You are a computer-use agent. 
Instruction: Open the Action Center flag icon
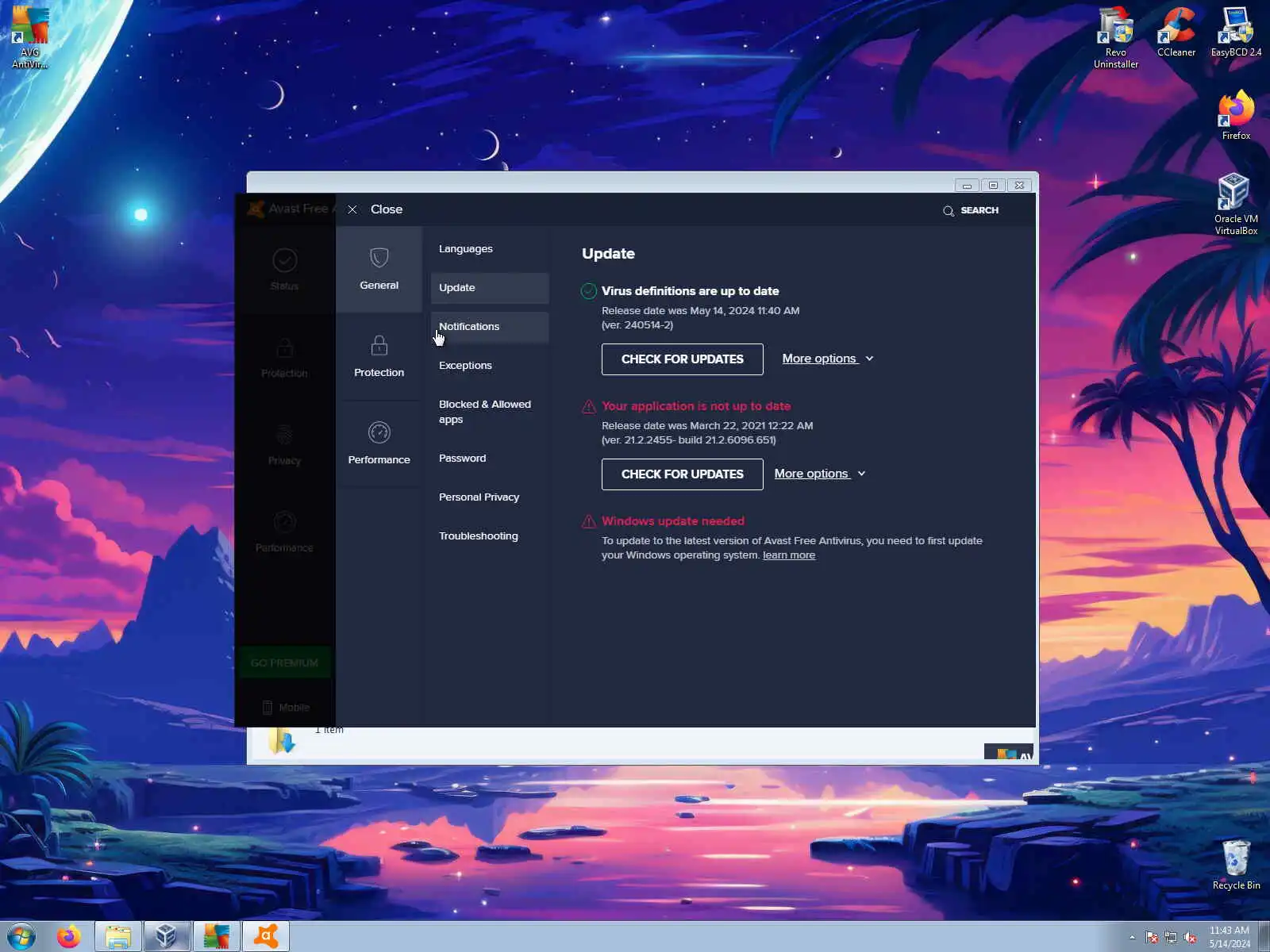click(x=1152, y=938)
